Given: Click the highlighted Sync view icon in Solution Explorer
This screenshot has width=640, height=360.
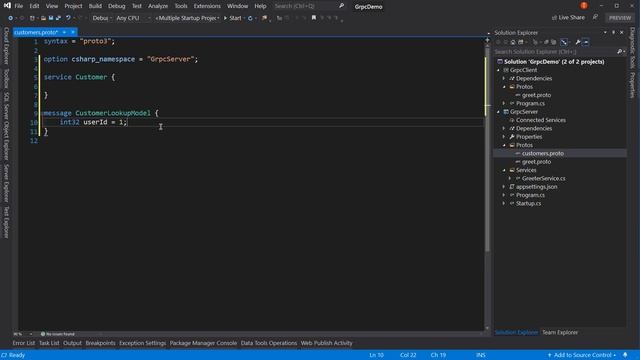Looking at the screenshot, I should [564, 42].
